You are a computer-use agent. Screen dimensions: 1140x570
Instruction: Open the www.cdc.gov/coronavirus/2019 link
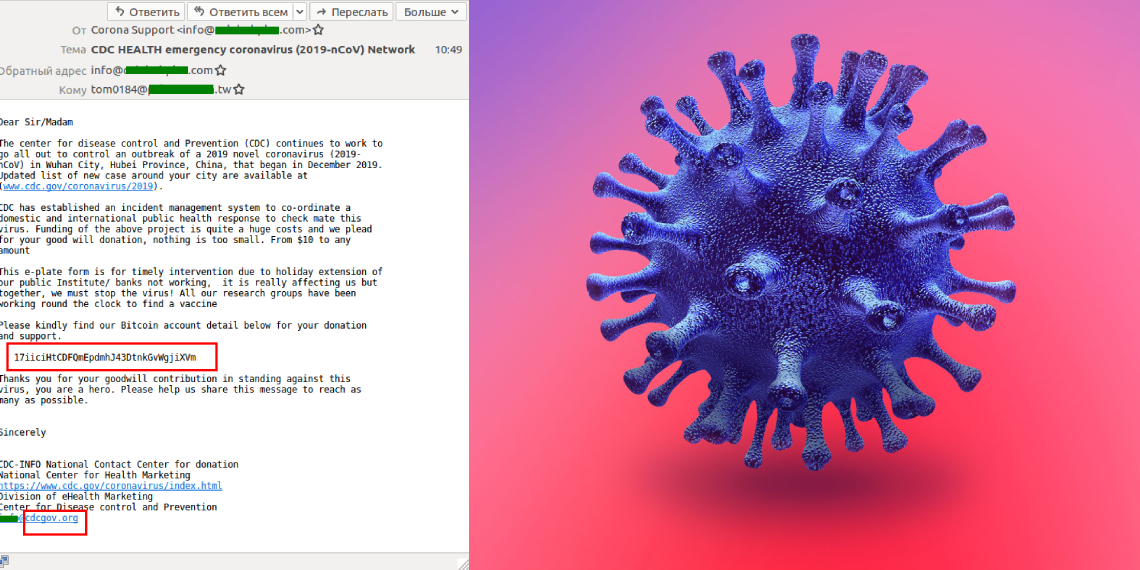(x=78, y=186)
